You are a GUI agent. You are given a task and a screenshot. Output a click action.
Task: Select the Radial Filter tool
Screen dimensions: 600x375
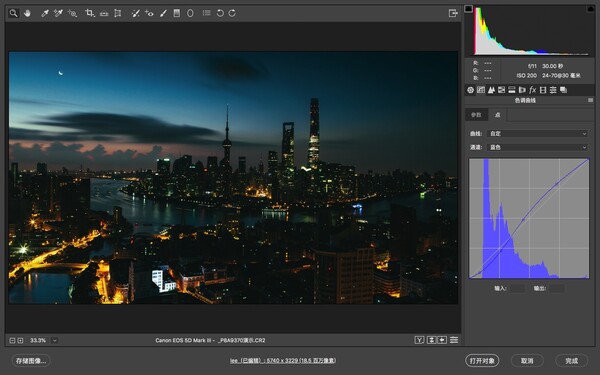coord(190,13)
